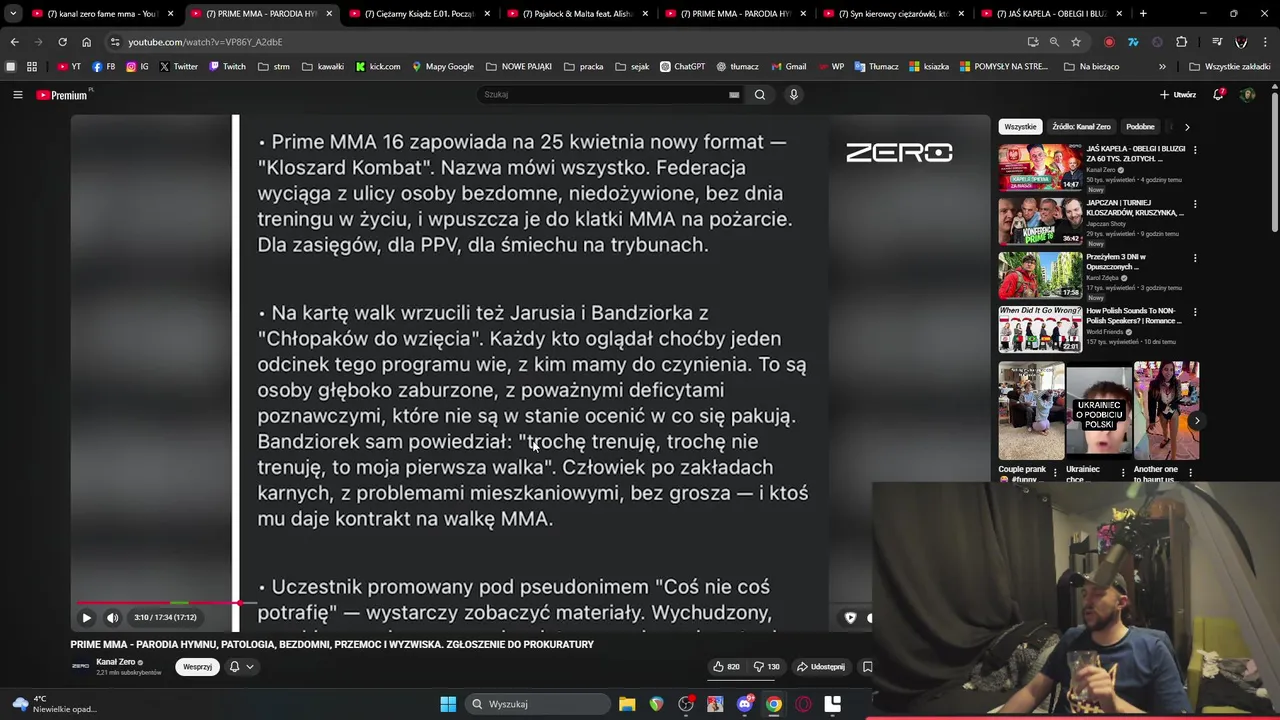Screen dimensions: 1280x720
Task: Open the tab search dropdown arrow
Action: [13, 14]
